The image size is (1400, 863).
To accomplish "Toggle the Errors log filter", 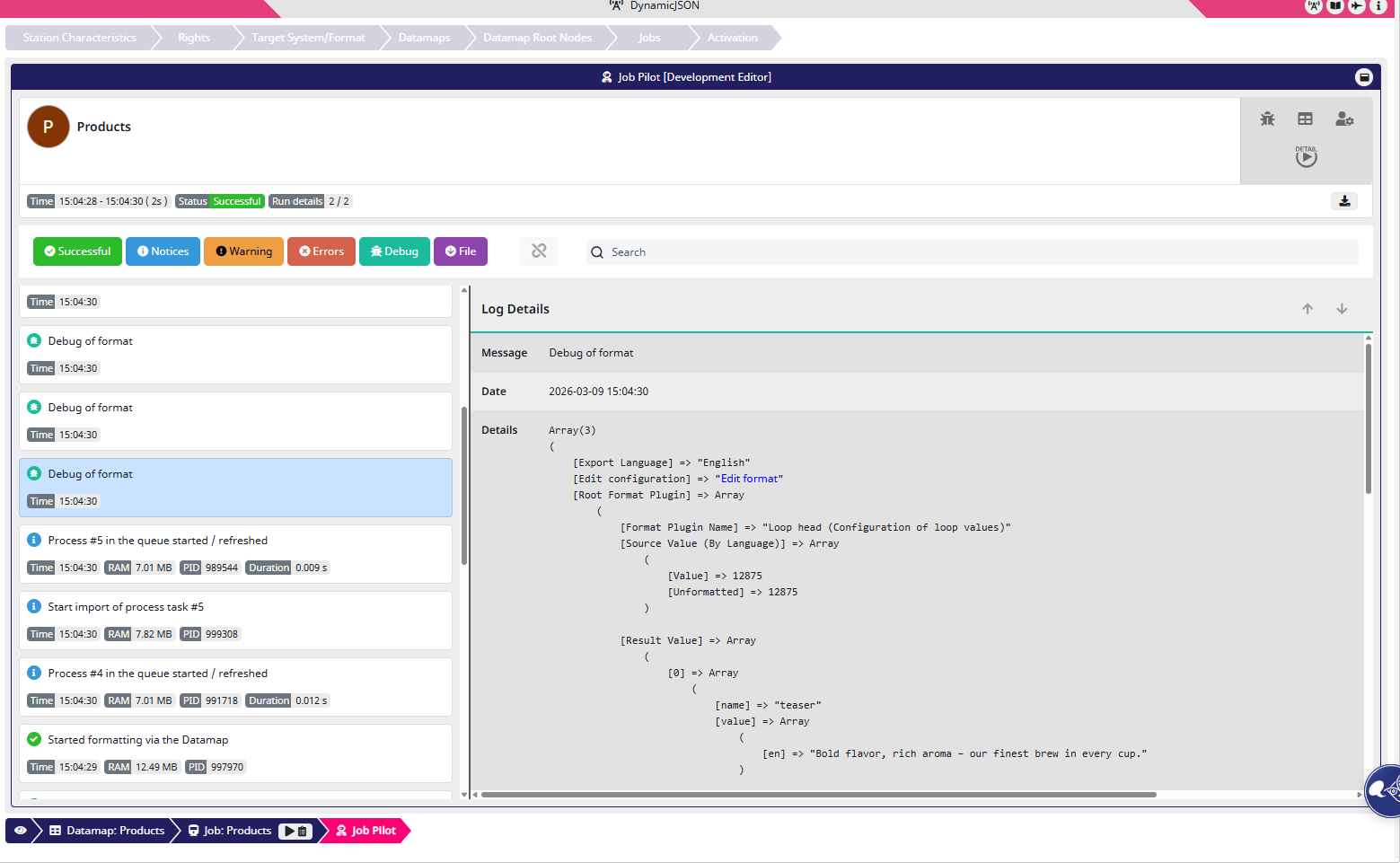I will coord(321,251).
